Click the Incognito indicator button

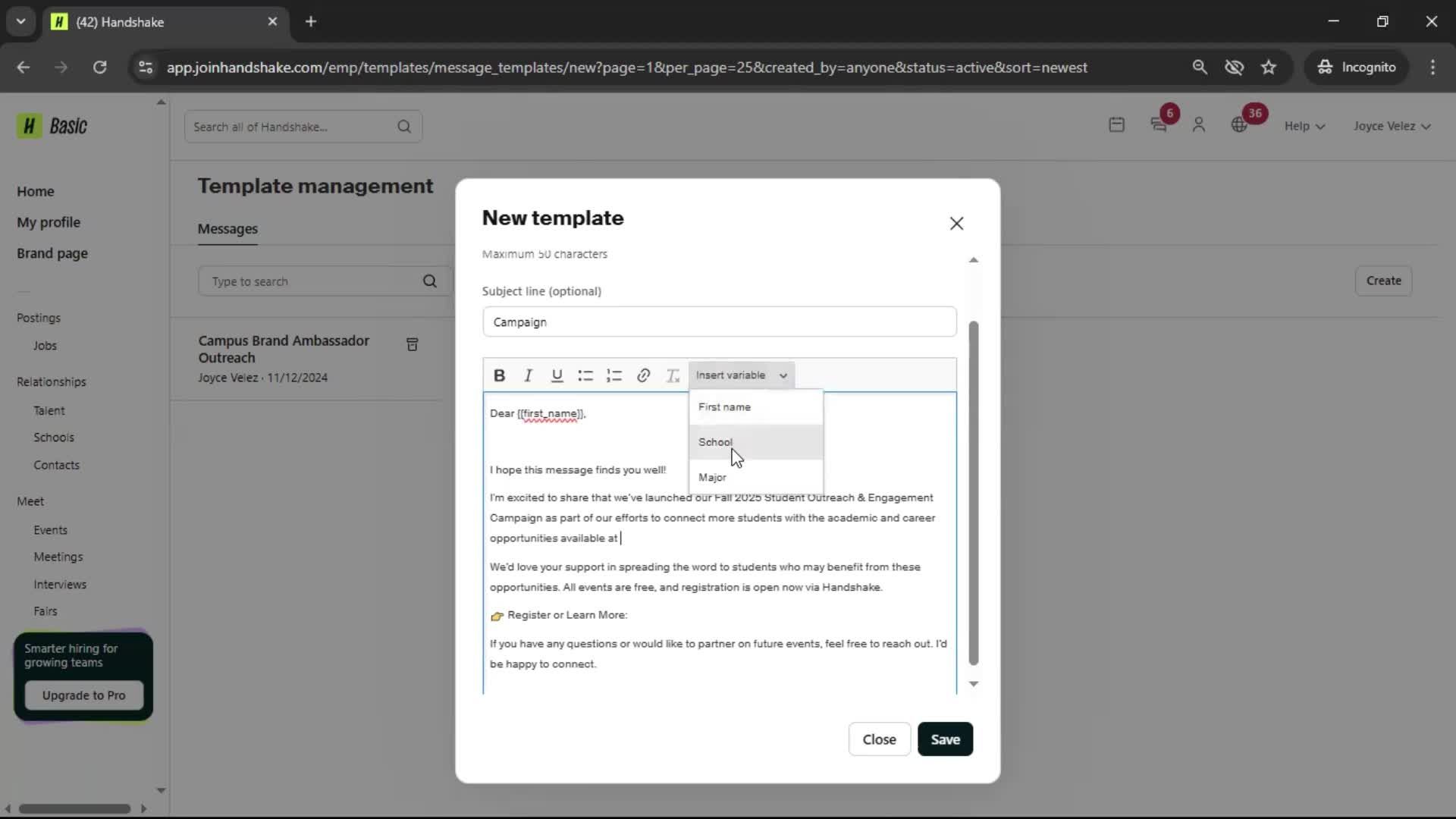[1357, 67]
